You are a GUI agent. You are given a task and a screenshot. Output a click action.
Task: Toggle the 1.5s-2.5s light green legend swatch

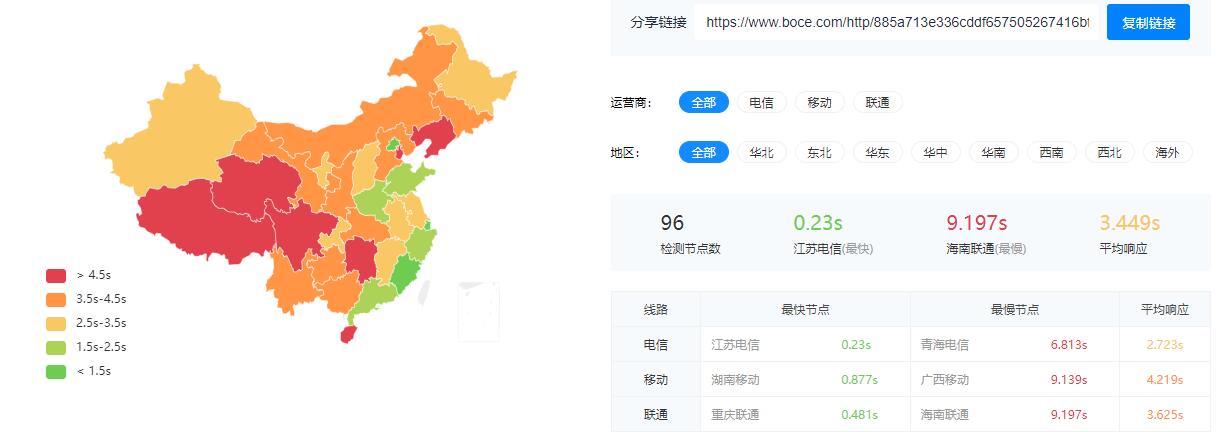56,347
